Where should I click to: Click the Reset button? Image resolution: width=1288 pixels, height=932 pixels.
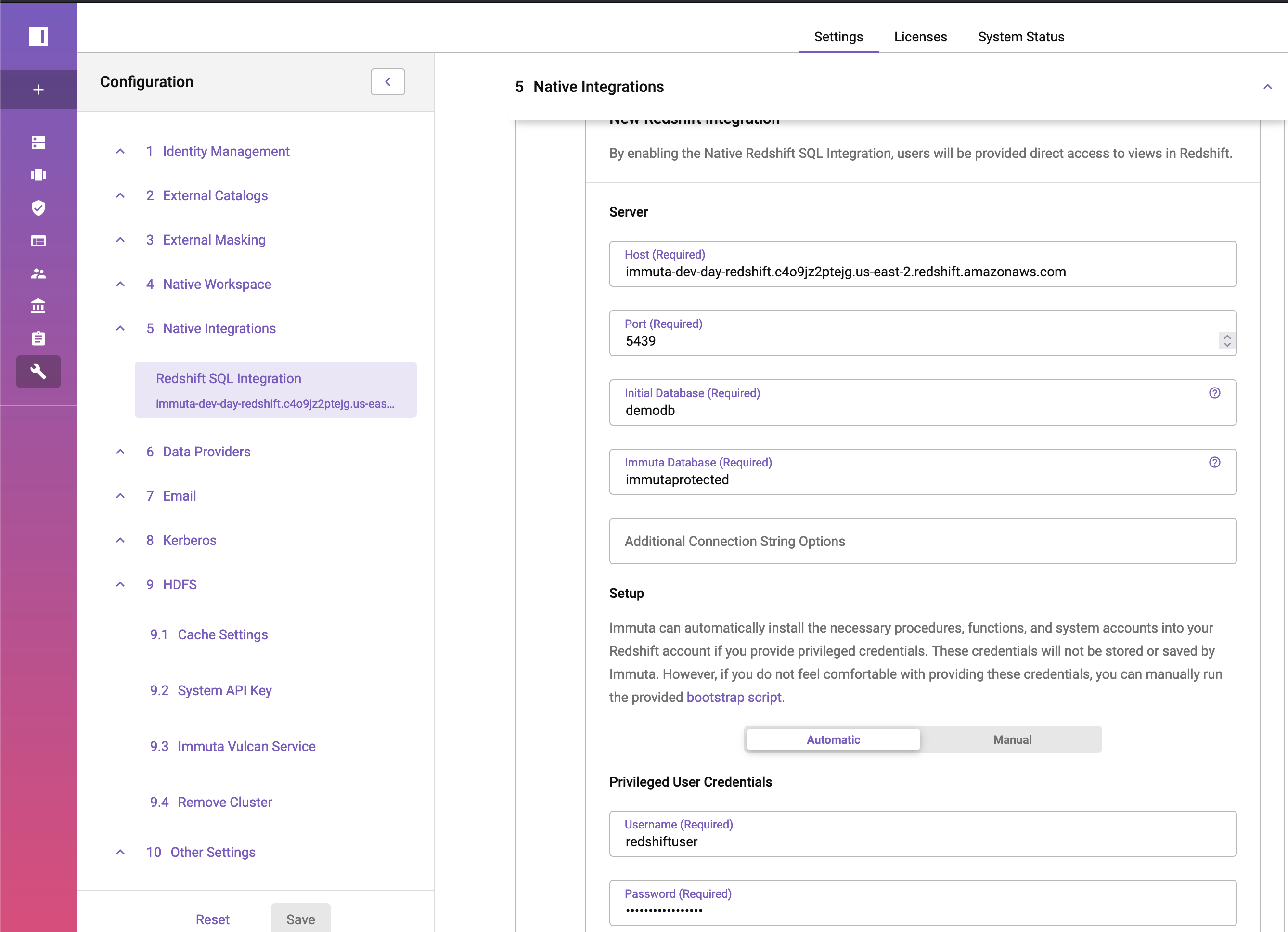tap(212, 919)
